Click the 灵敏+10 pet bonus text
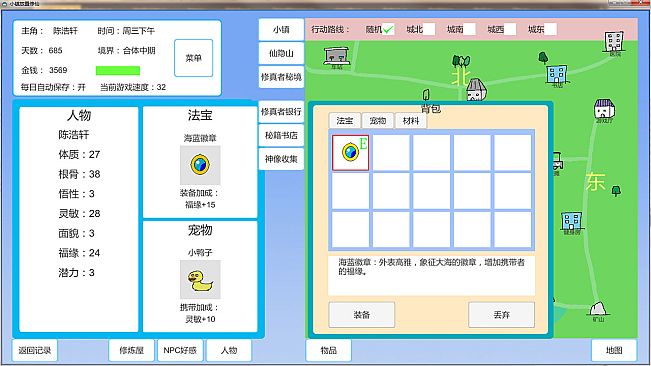The image size is (651, 366). point(200,319)
